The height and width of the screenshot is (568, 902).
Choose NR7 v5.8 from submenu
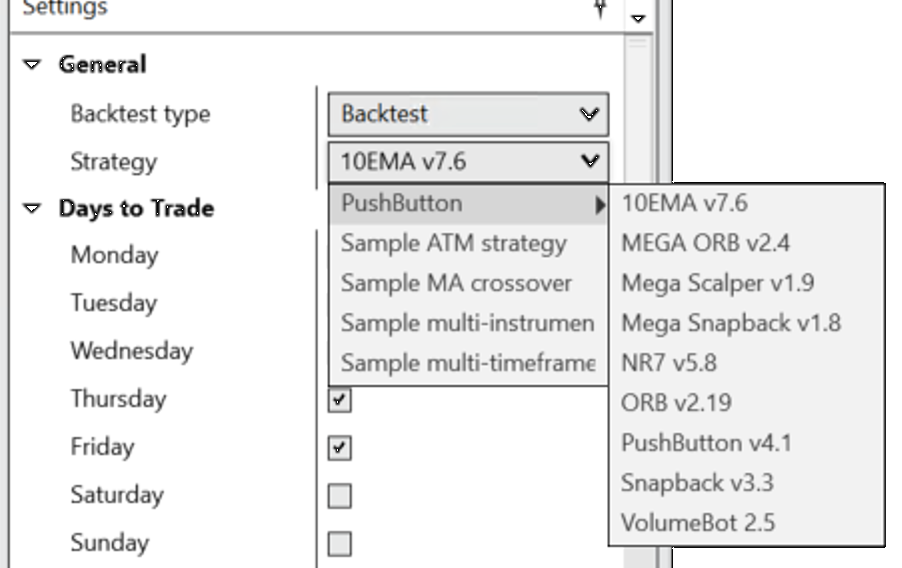(669, 363)
